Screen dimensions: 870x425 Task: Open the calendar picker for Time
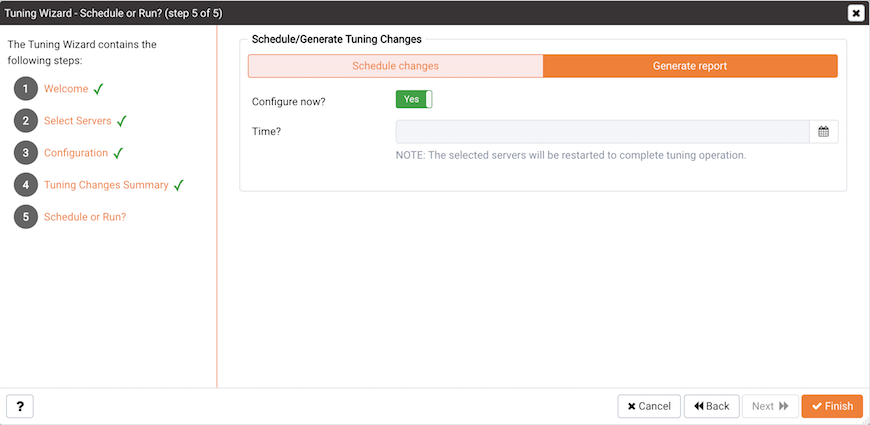point(823,132)
